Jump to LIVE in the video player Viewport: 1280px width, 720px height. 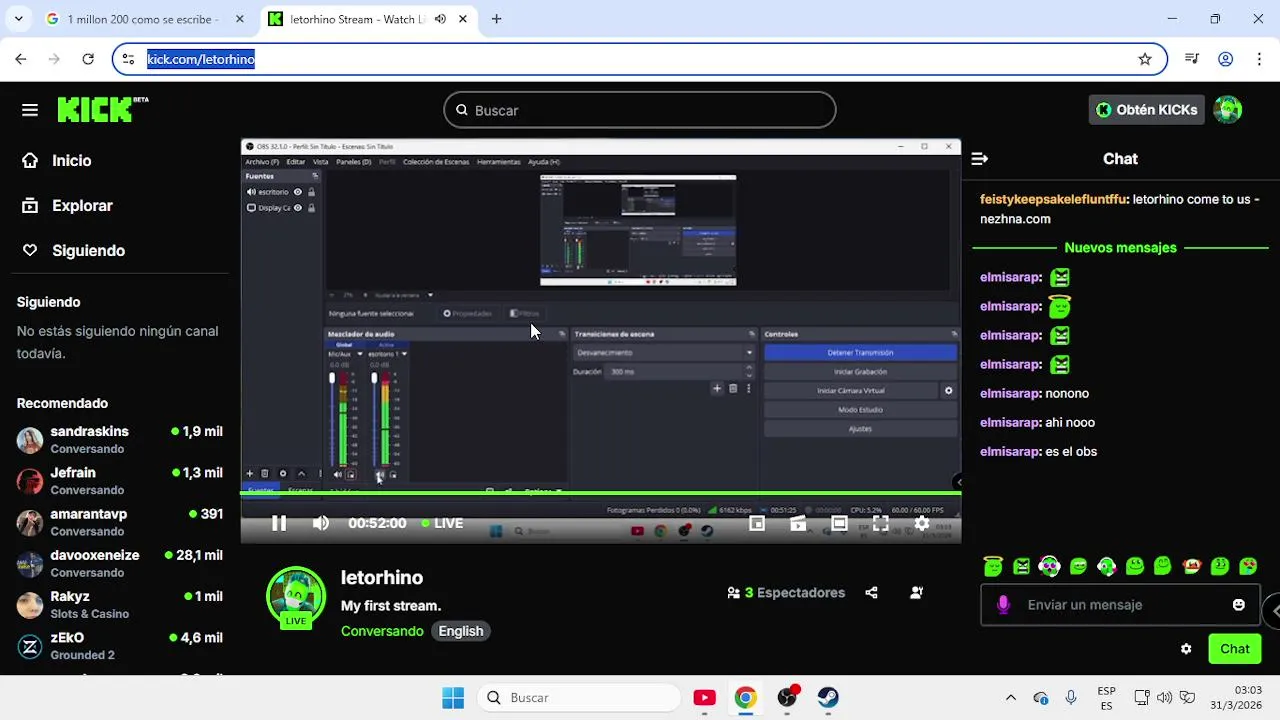pyautogui.click(x=442, y=523)
